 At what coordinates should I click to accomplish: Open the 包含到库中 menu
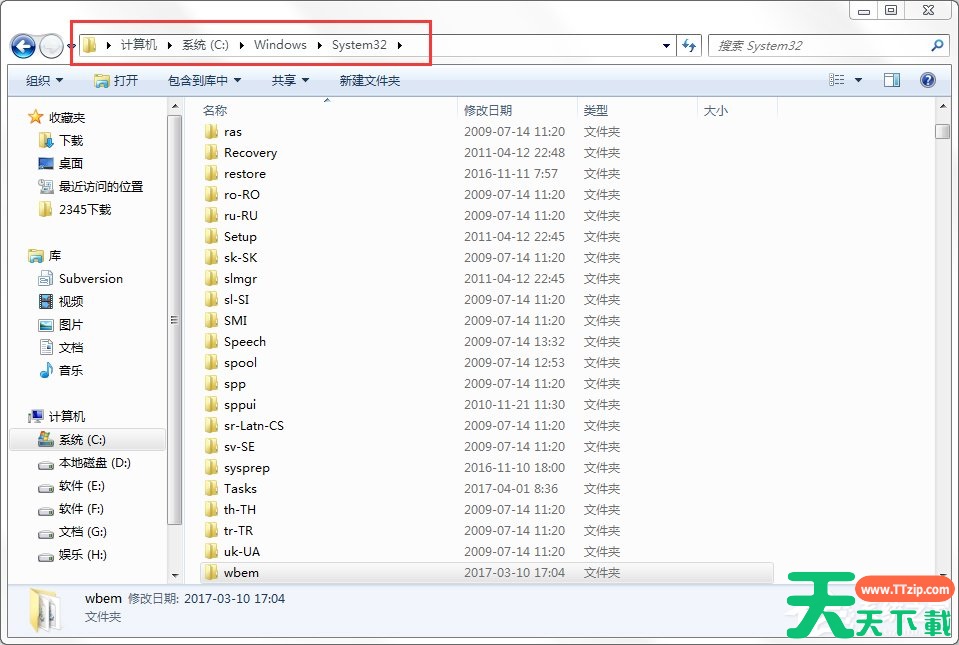tap(204, 80)
